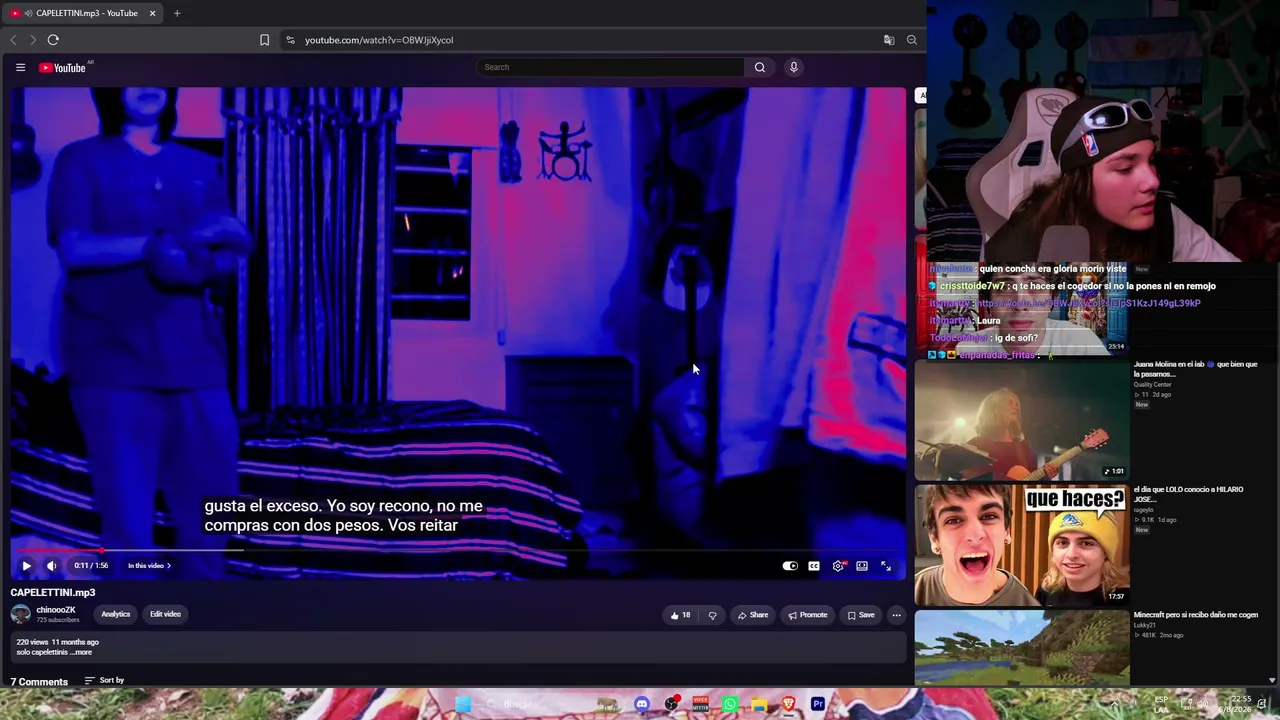The height and width of the screenshot is (720, 1280).
Task: Click the Promote button
Action: click(808, 615)
